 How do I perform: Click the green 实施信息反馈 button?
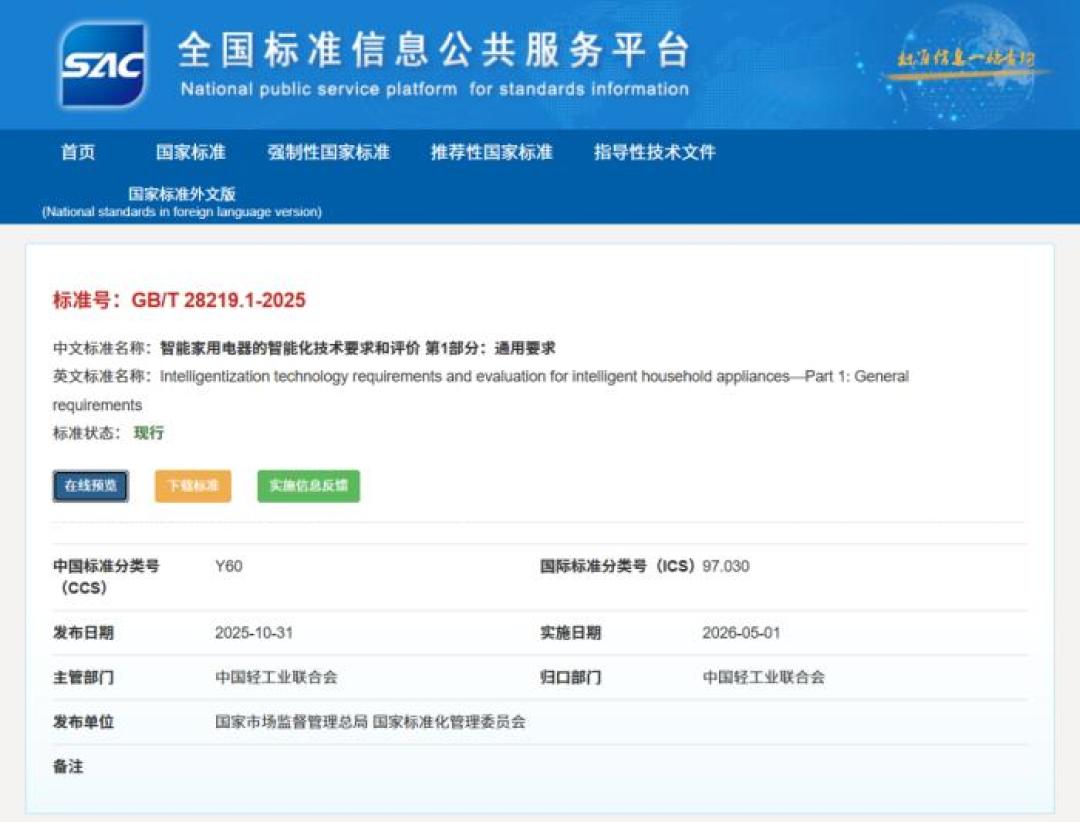point(309,486)
